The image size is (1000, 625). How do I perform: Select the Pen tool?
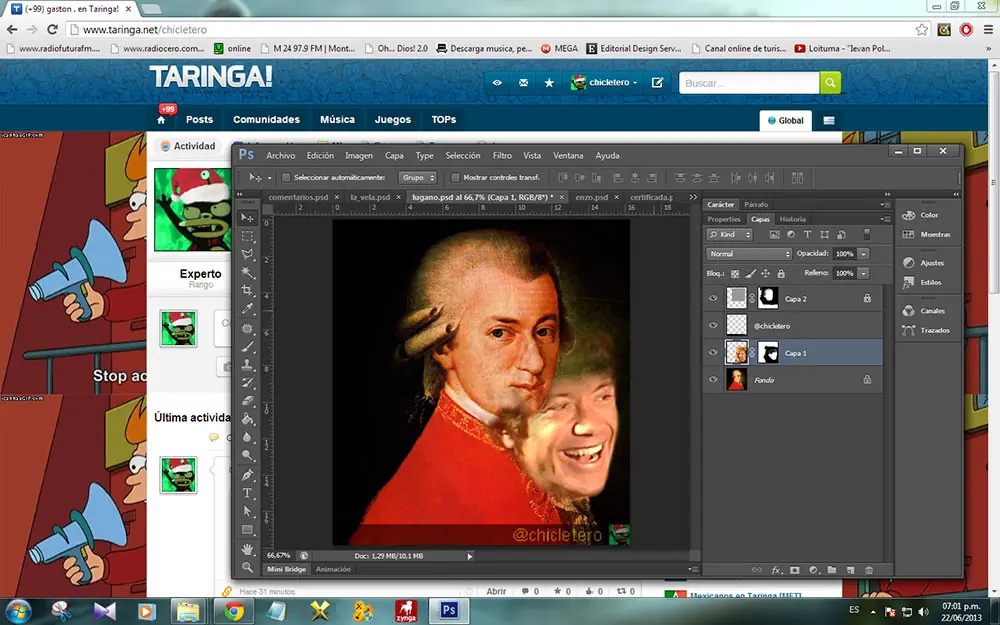coord(247,475)
